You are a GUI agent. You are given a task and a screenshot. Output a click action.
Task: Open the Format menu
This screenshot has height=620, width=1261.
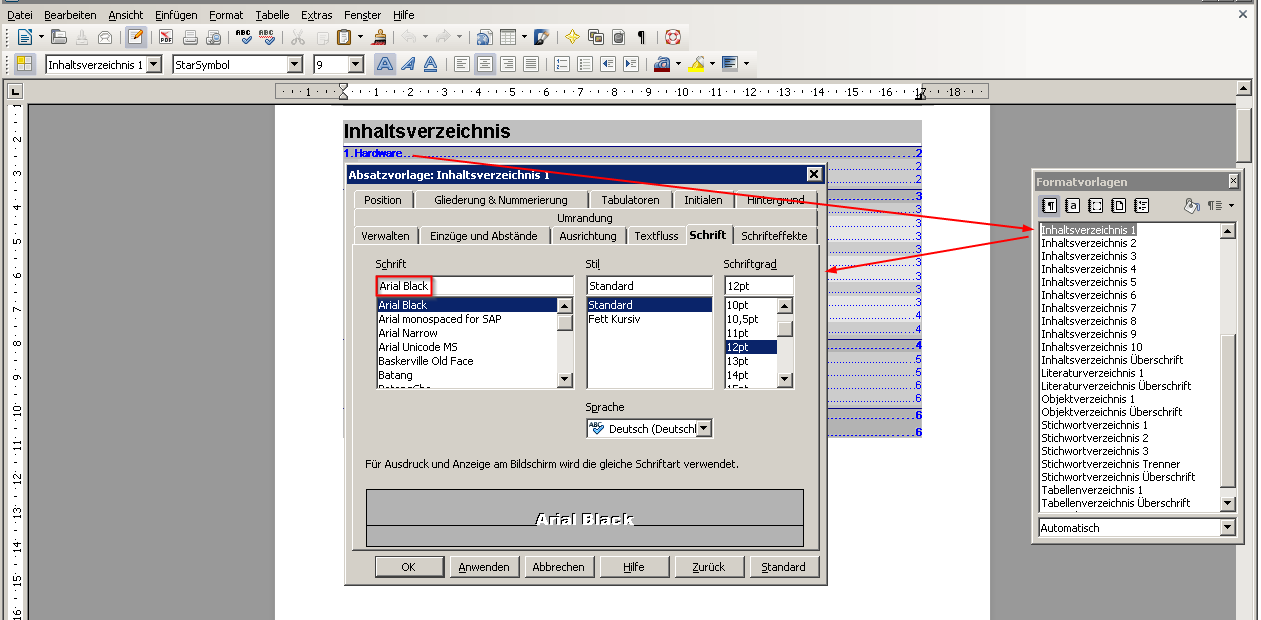(x=226, y=15)
